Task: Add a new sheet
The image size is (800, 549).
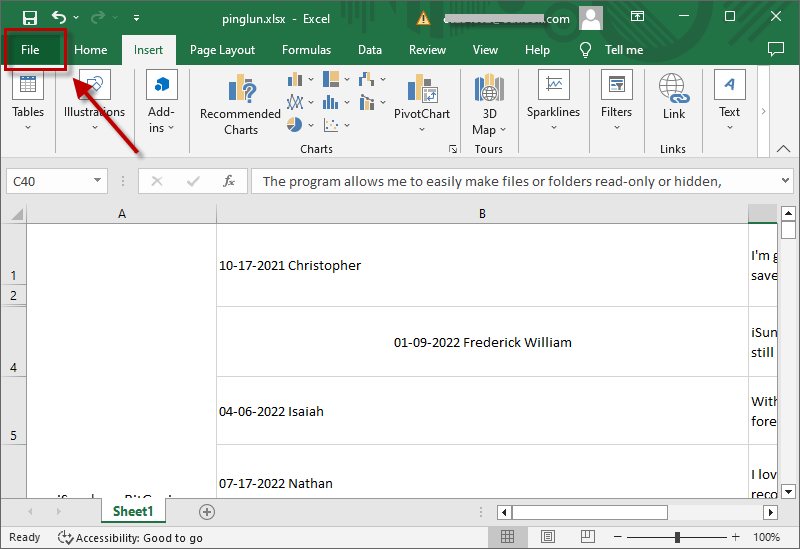Action: click(207, 512)
